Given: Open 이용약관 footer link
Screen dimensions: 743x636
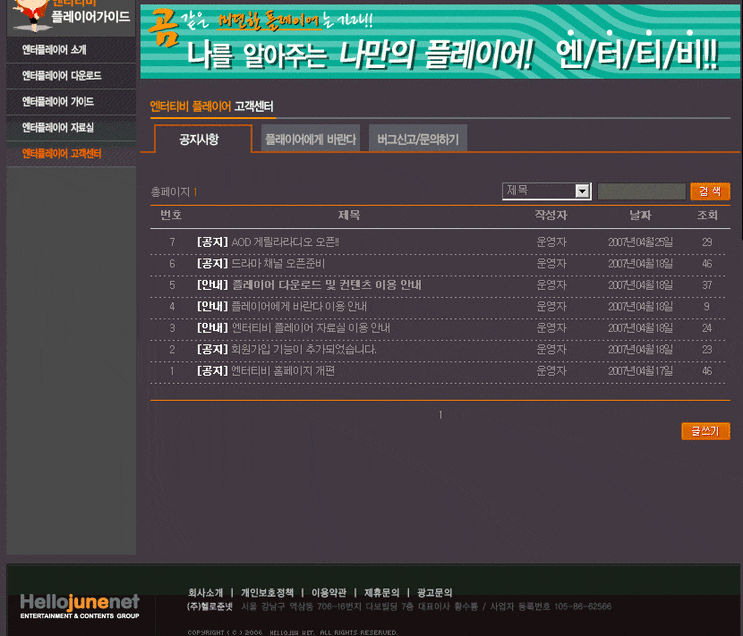Looking at the screenshot, I should pos(329,592).
